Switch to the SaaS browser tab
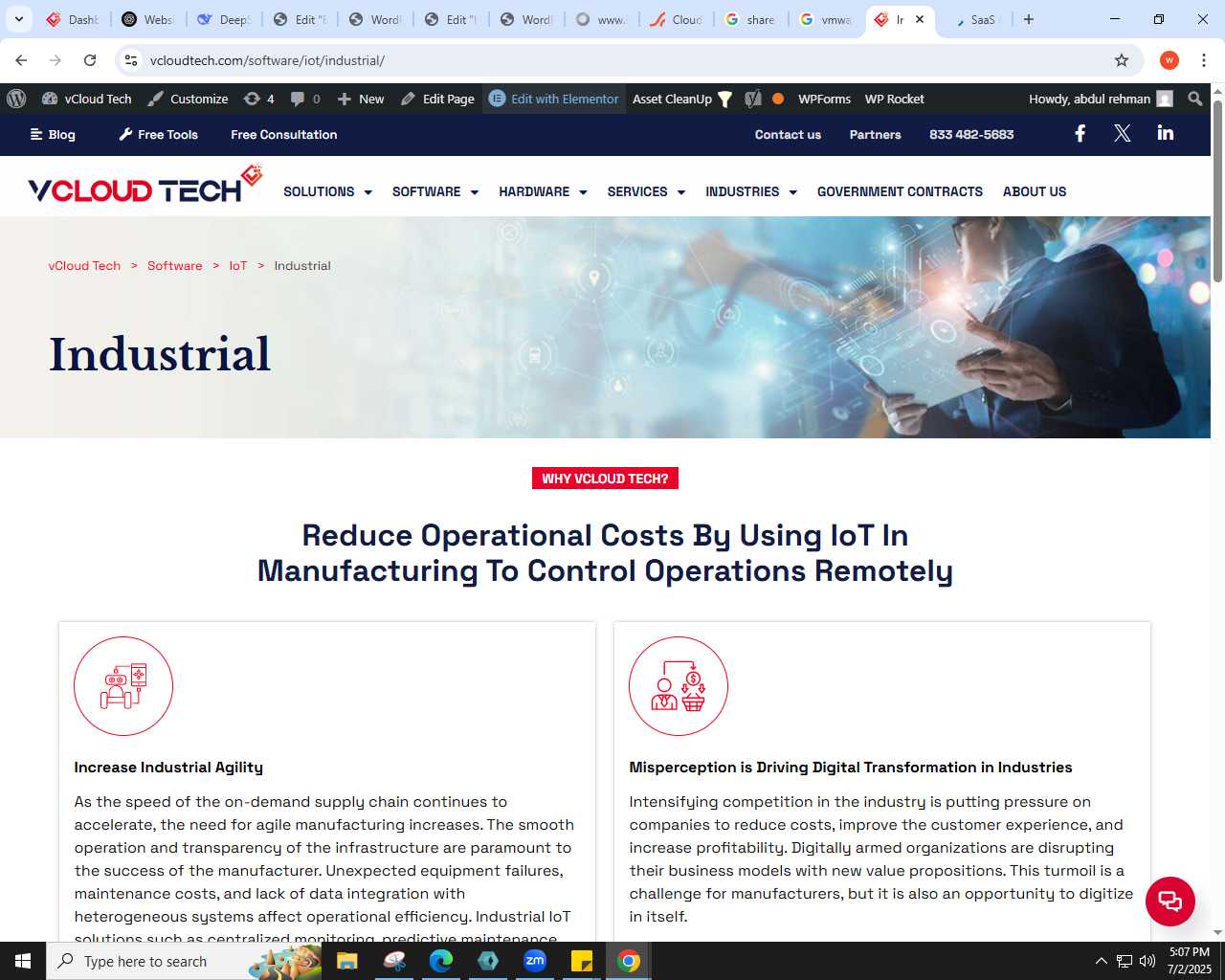Screen dimensions: 1225x980 (976, 19)
